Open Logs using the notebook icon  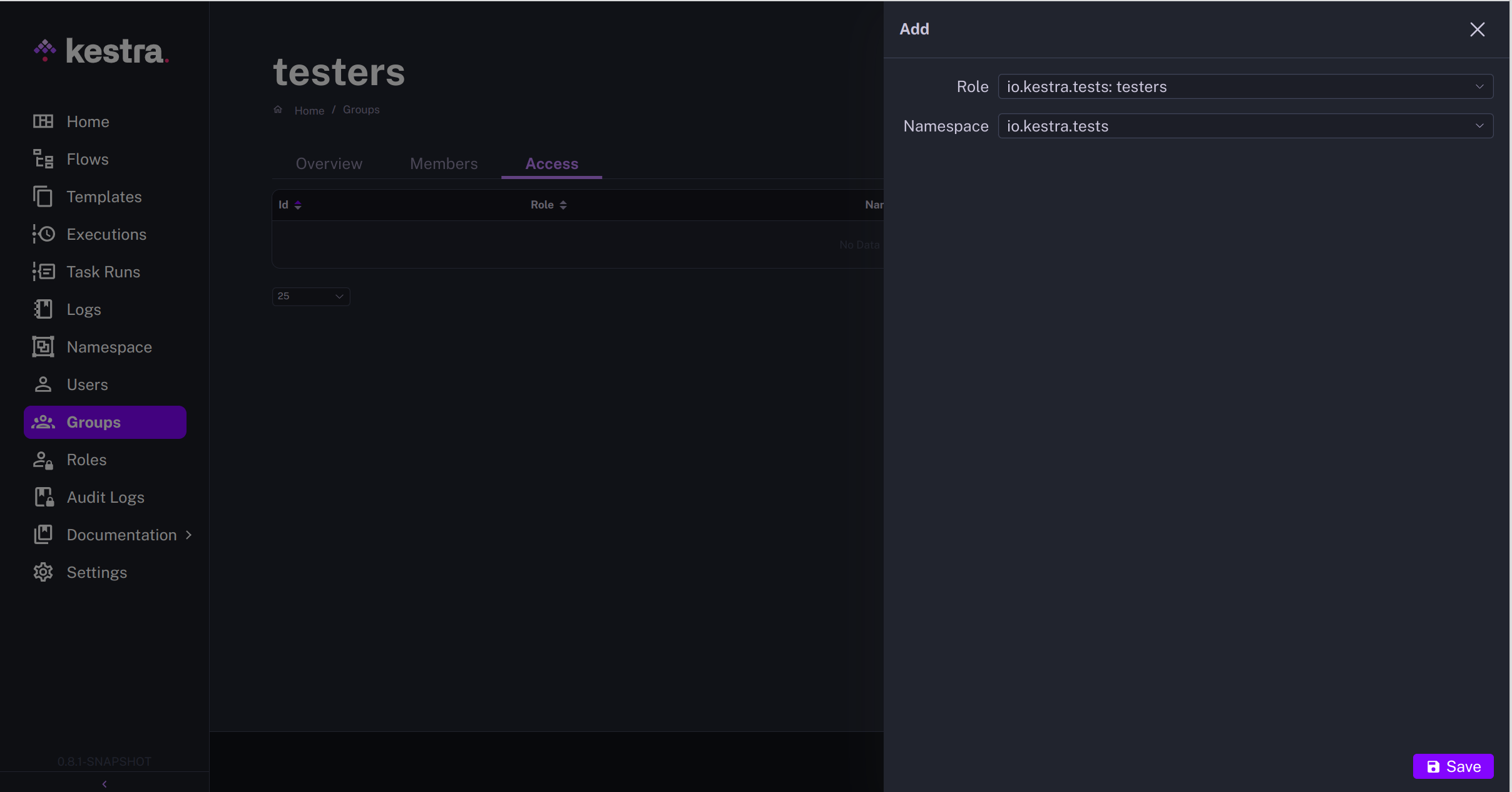[x=43, y=309]
